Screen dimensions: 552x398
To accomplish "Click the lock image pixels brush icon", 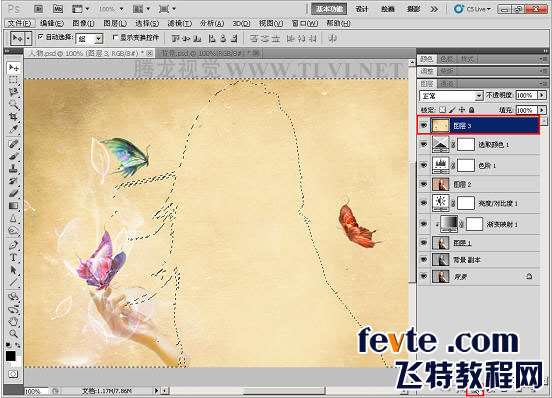I will pos(452,110).
